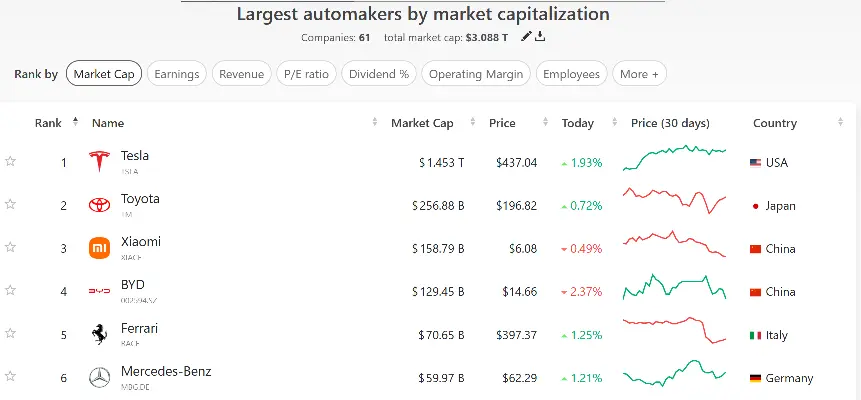Expand the More + ranking options
Screen dimensions: 861x400
point(639,74)
